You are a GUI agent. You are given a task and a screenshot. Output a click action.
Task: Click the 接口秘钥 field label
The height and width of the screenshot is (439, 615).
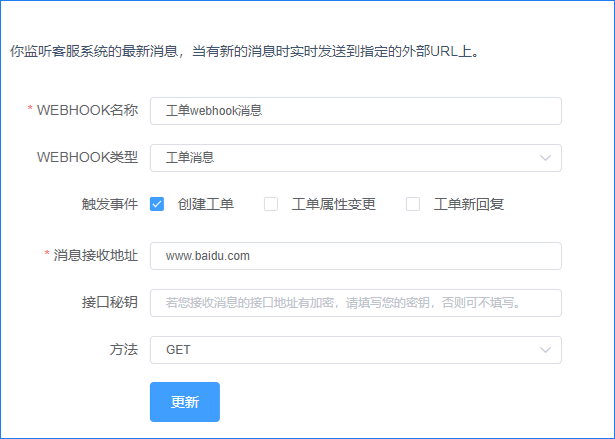point(109,303)
